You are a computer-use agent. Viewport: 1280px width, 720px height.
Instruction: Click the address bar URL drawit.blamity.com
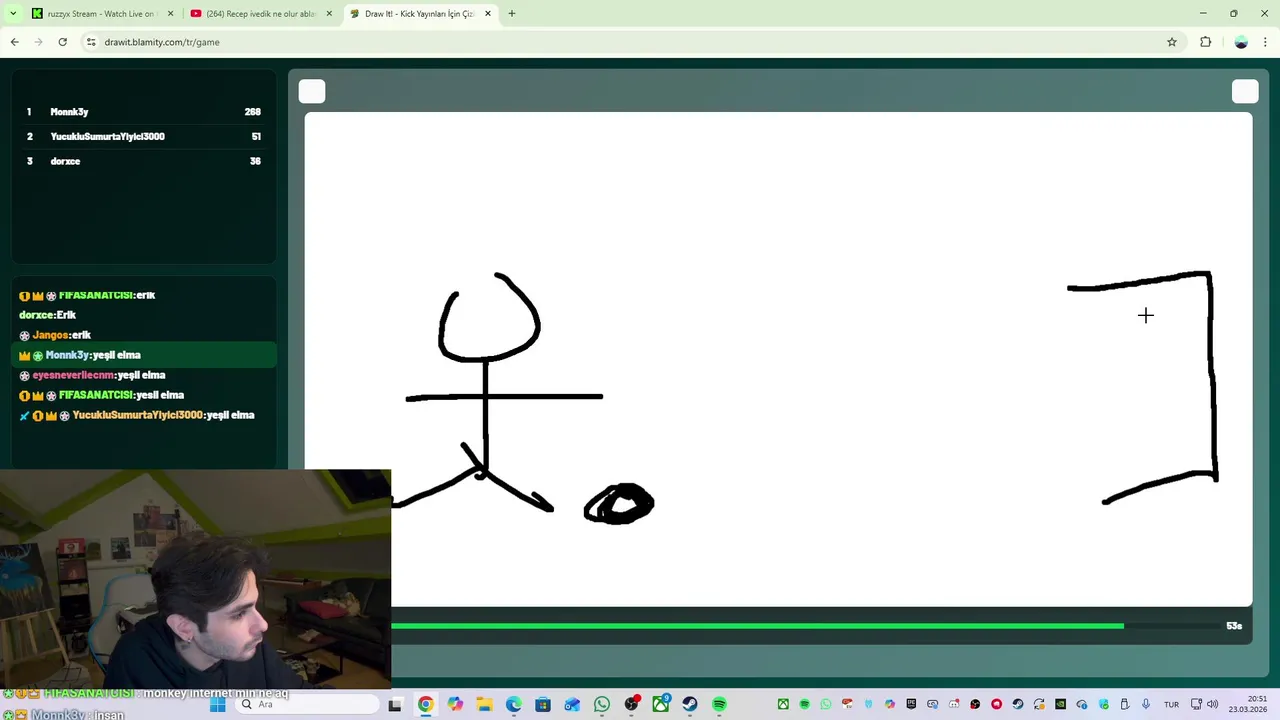coord(162,42)
